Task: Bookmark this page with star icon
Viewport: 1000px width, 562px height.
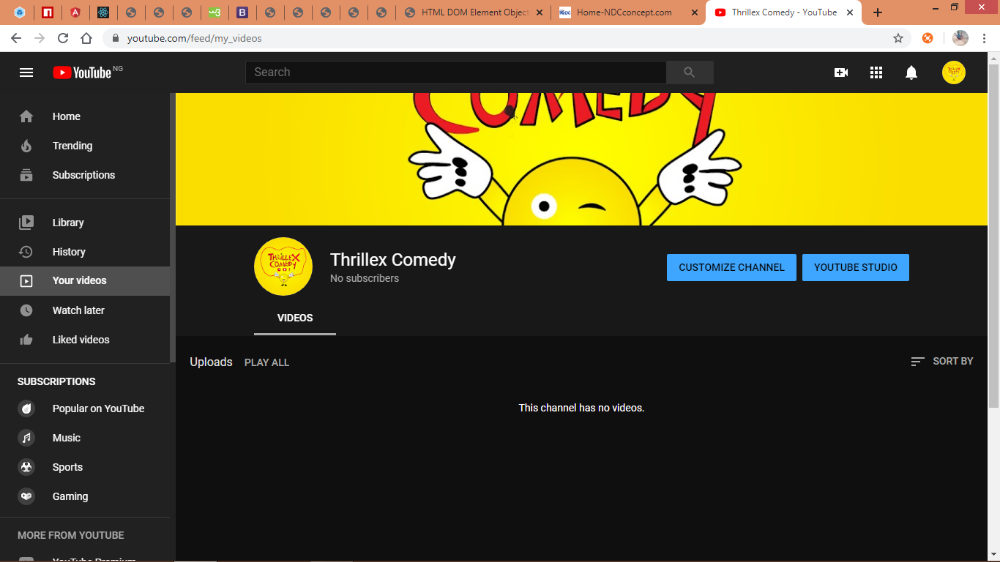Action: [898, 38]
